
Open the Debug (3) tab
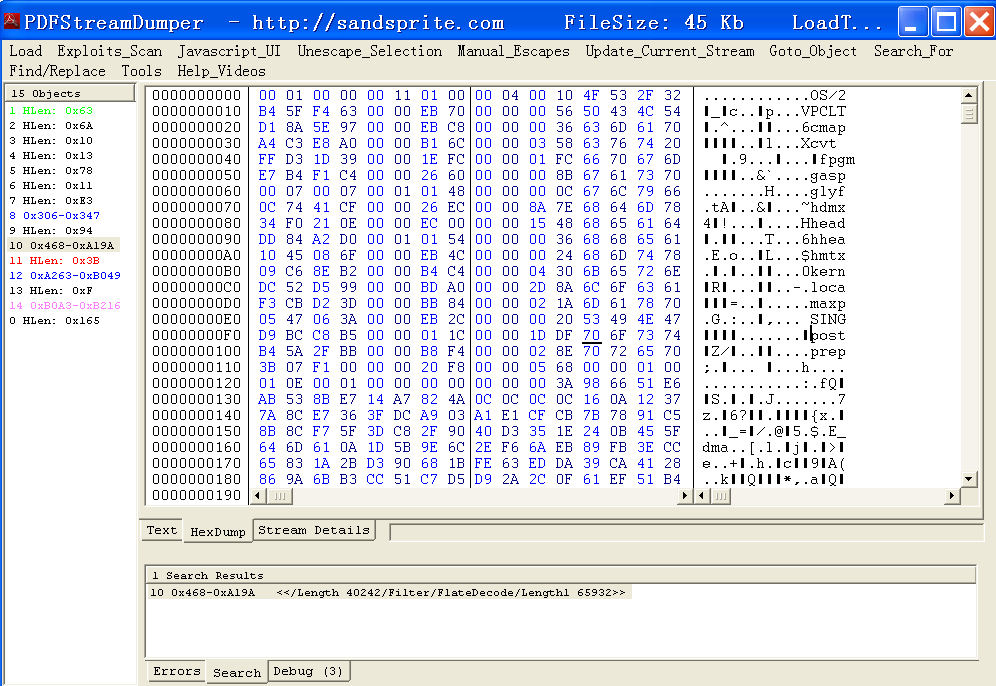point(308,671)
